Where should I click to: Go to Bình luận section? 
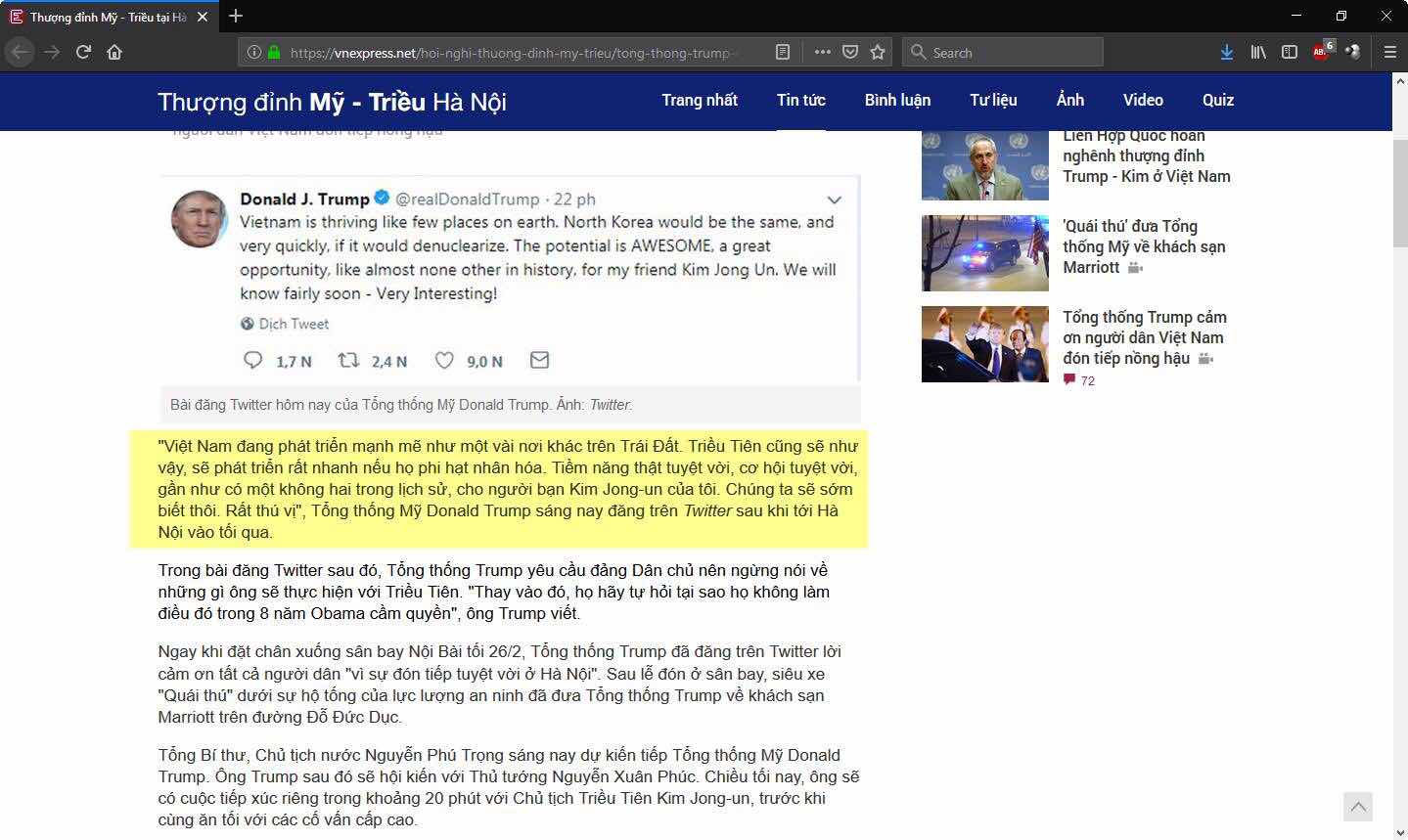click(x=897, y=100)
